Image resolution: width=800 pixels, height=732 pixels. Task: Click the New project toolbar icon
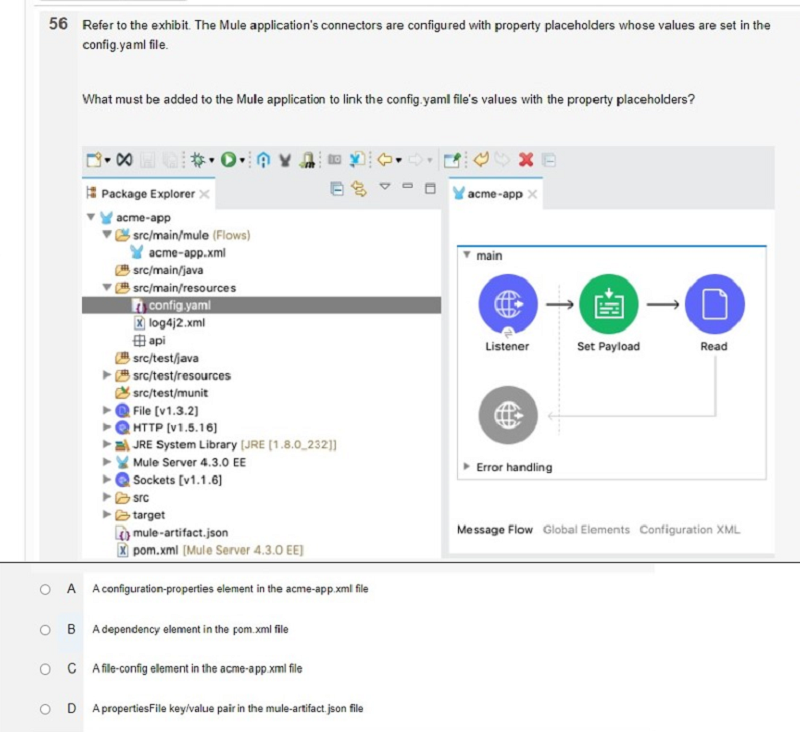[x=94, y=160]
